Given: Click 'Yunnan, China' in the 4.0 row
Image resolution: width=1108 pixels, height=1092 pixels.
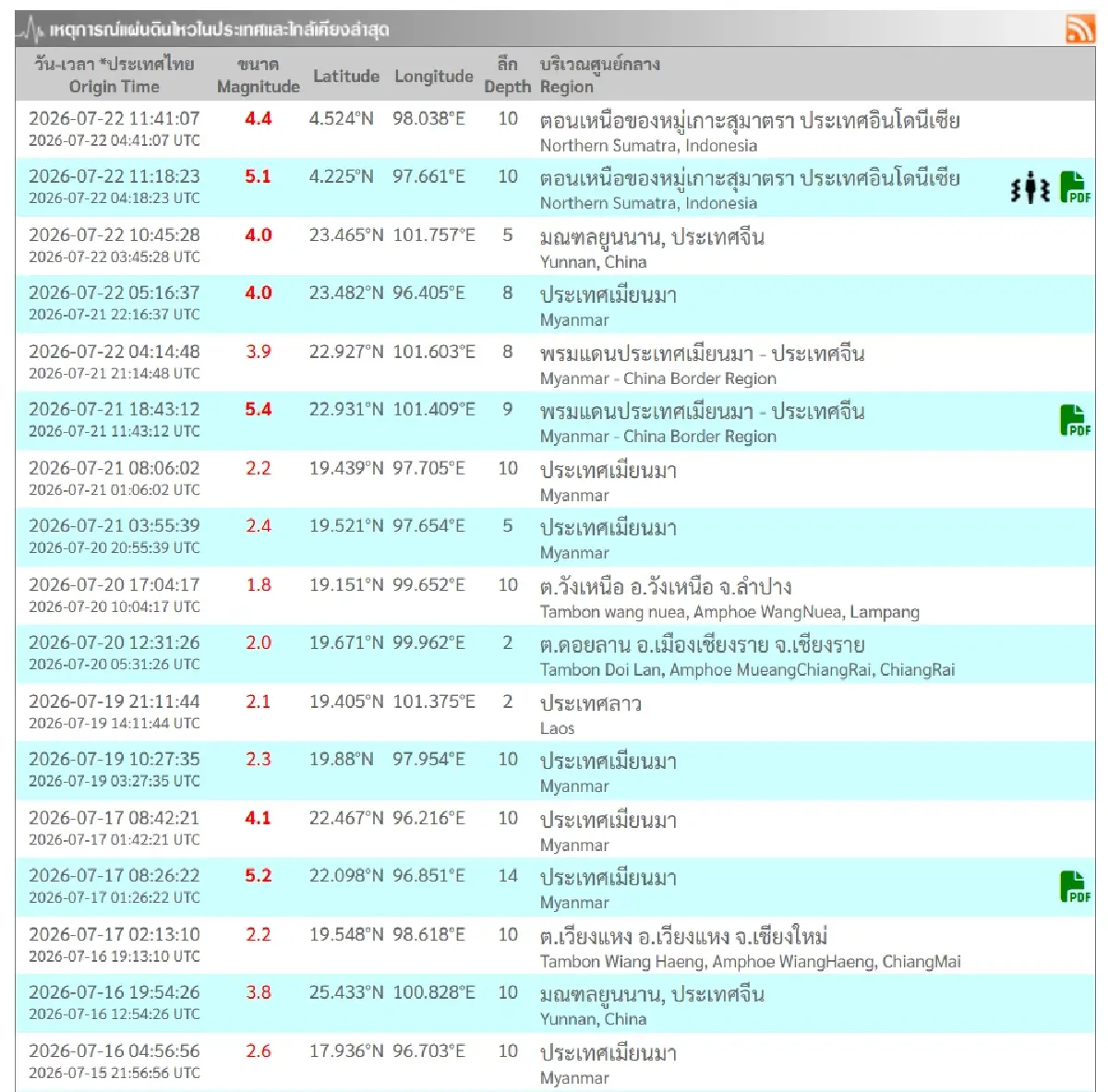Looking at the screenshot, I should [593, 262].
